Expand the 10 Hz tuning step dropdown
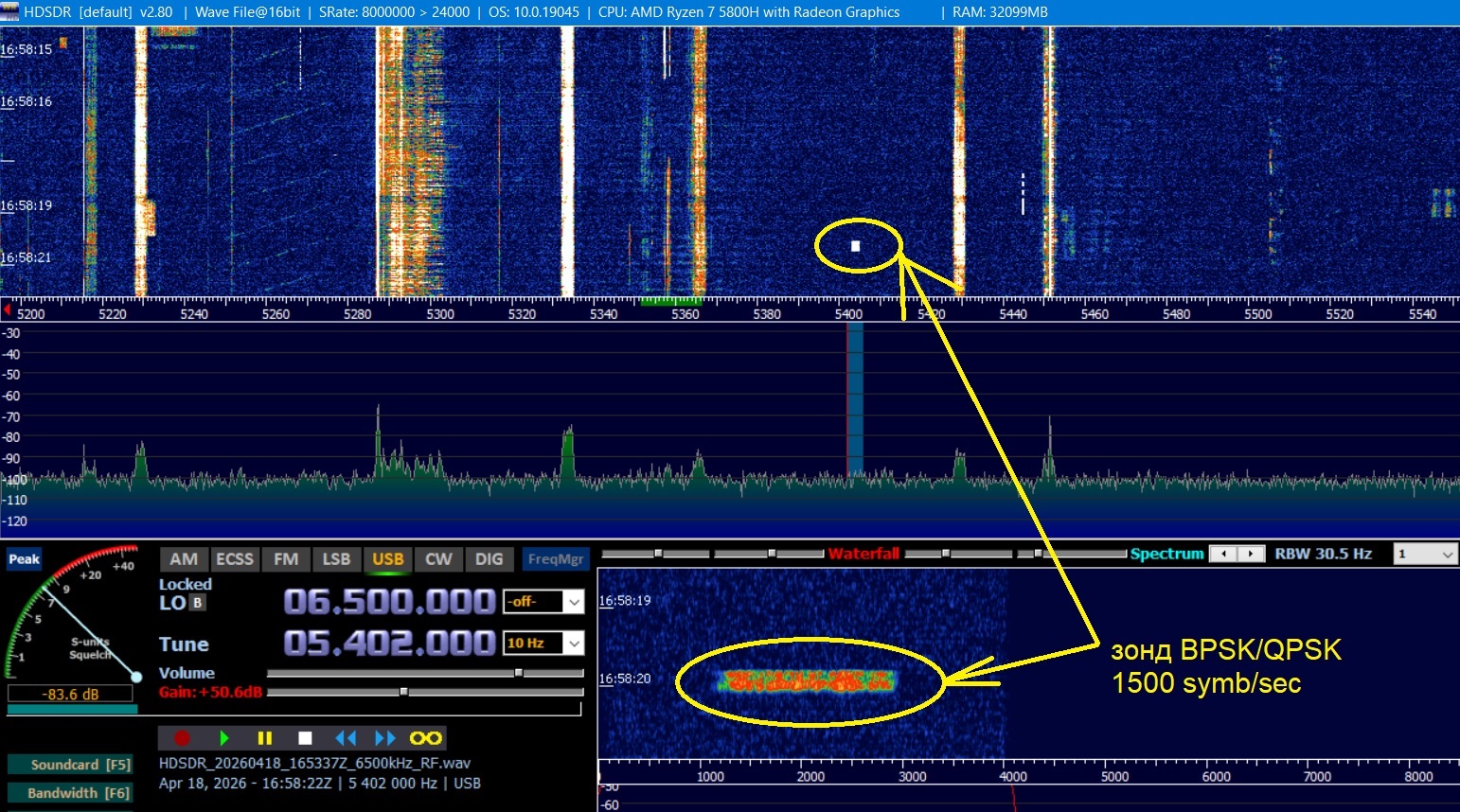Image resolution: width=1460 pixels, height=812 pixels. pyautogui.click(x=574, y=644)
